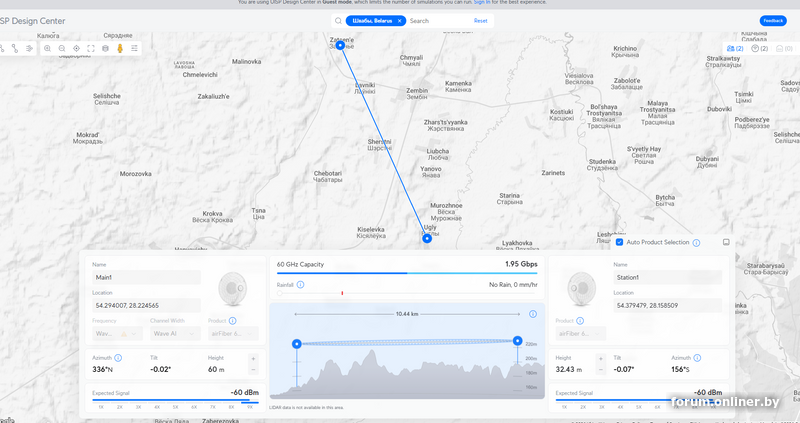The image size is (800, 423).
Task: Collapse the link details panel
Action: [726, 242]
